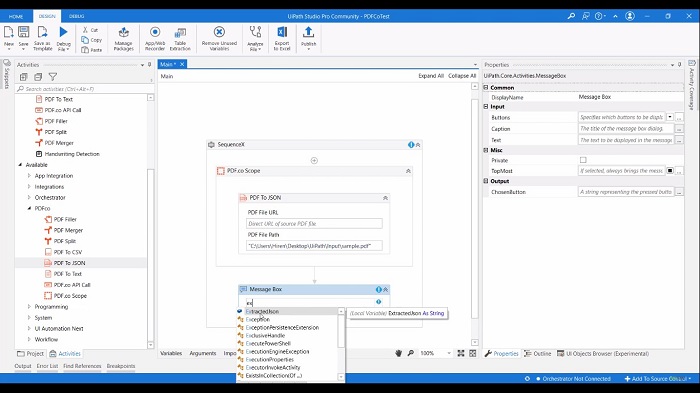Collapse the Common property section
Image resolution: width=700 pixels, height=393 pixels.
point(486,88)
